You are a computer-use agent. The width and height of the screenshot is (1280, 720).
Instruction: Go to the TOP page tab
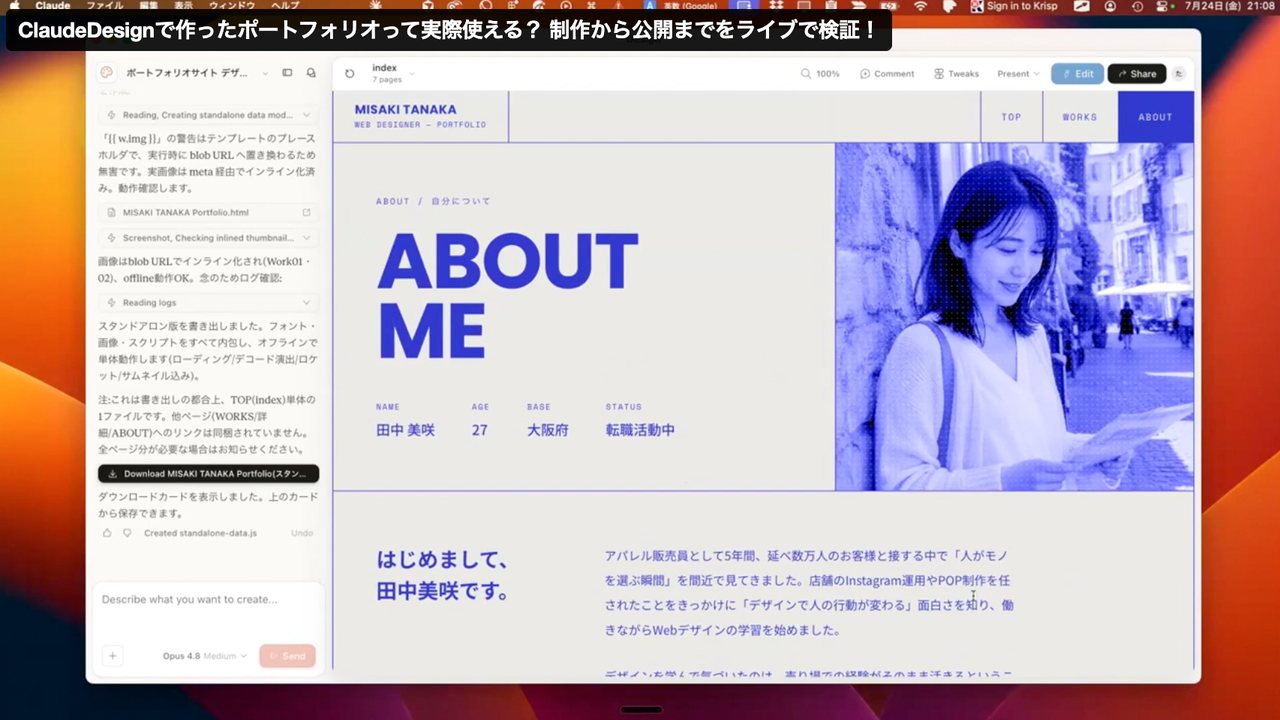point(1012,117)
